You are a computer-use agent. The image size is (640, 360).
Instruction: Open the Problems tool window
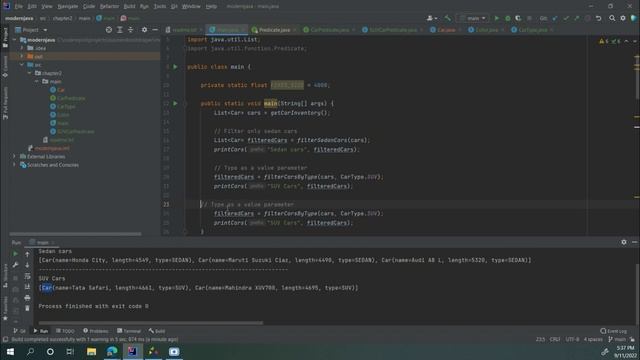click(96, 331)
